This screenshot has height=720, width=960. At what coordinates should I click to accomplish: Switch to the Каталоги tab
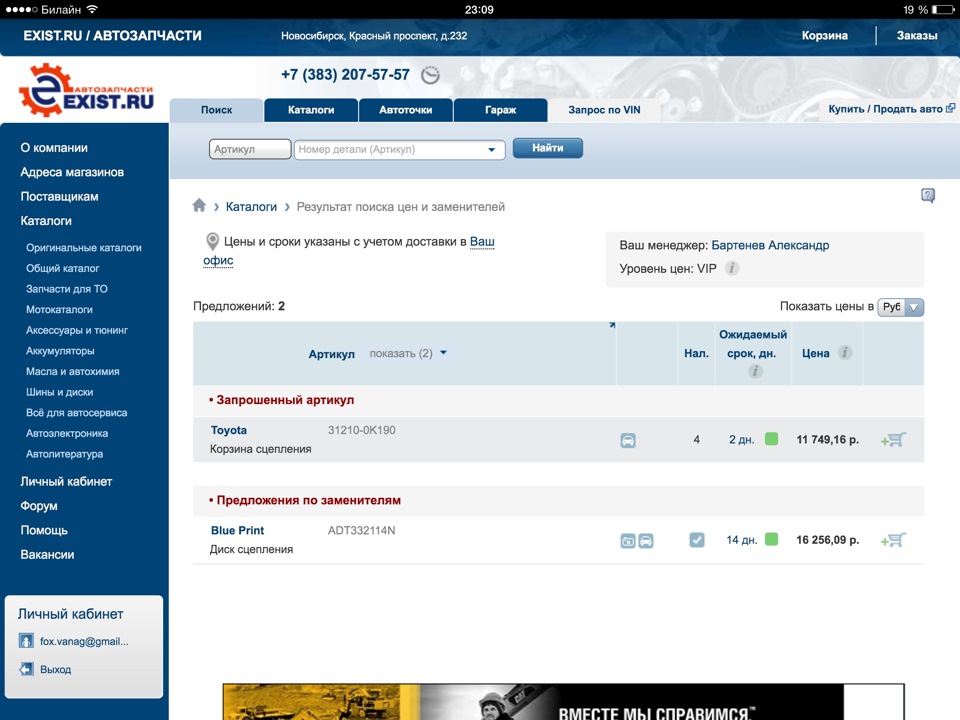tap(311, 110)
